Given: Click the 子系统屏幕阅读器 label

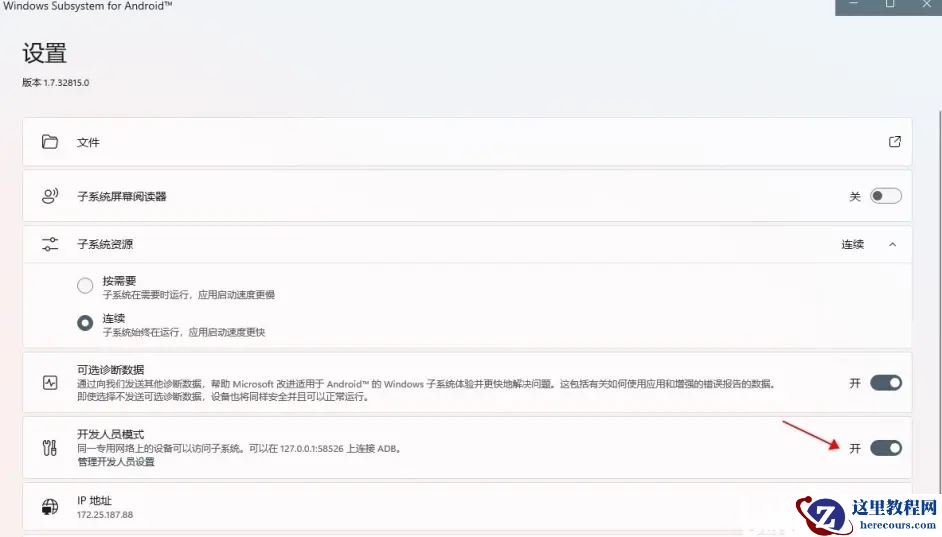Looking at the screenshot, I should pos(122,196).
